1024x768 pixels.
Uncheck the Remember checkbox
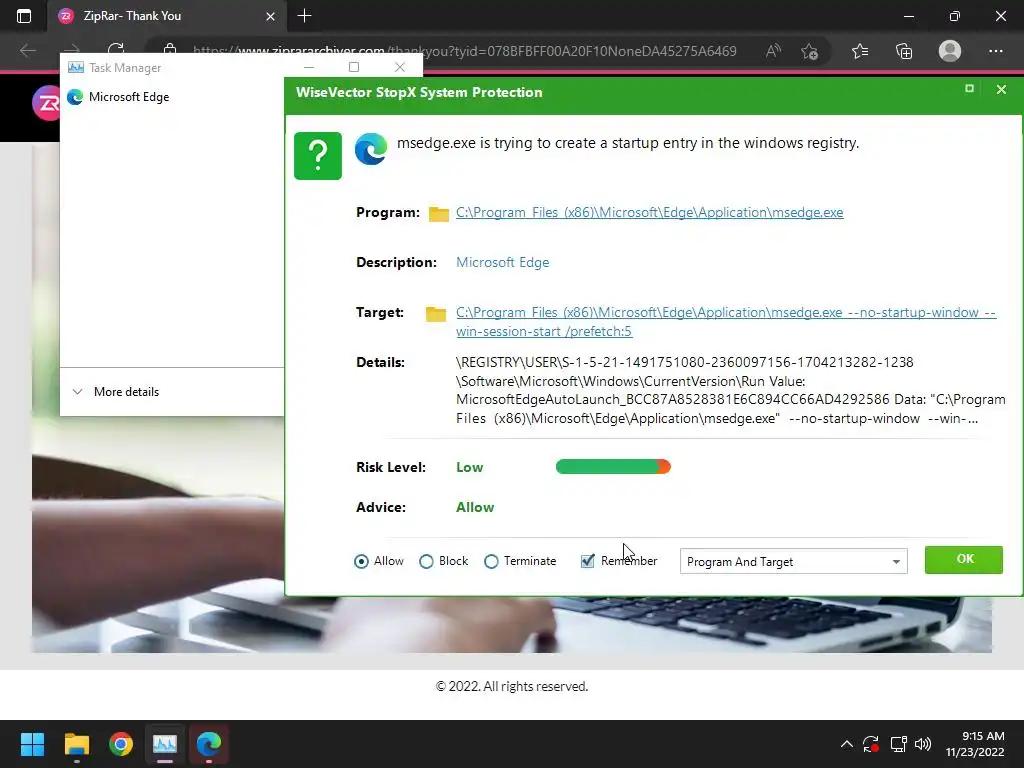(587, 561)
